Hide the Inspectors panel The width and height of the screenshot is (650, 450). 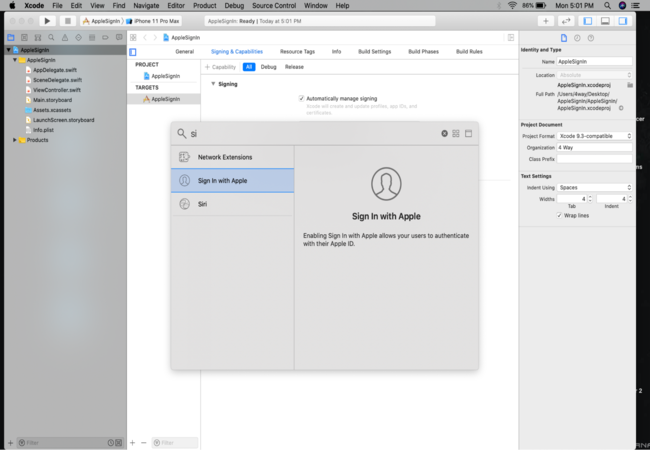[x=623, y=21]
